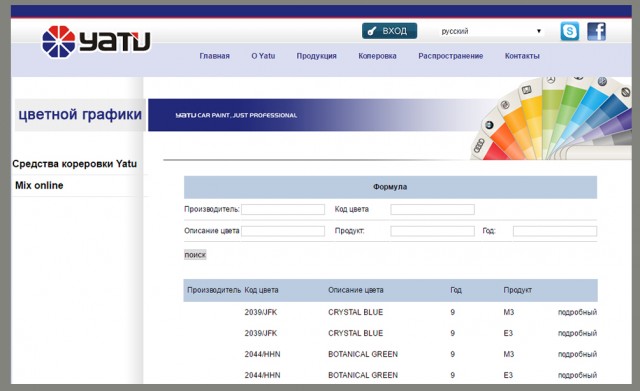Click the Описание цвета input field

pos(283,231)
